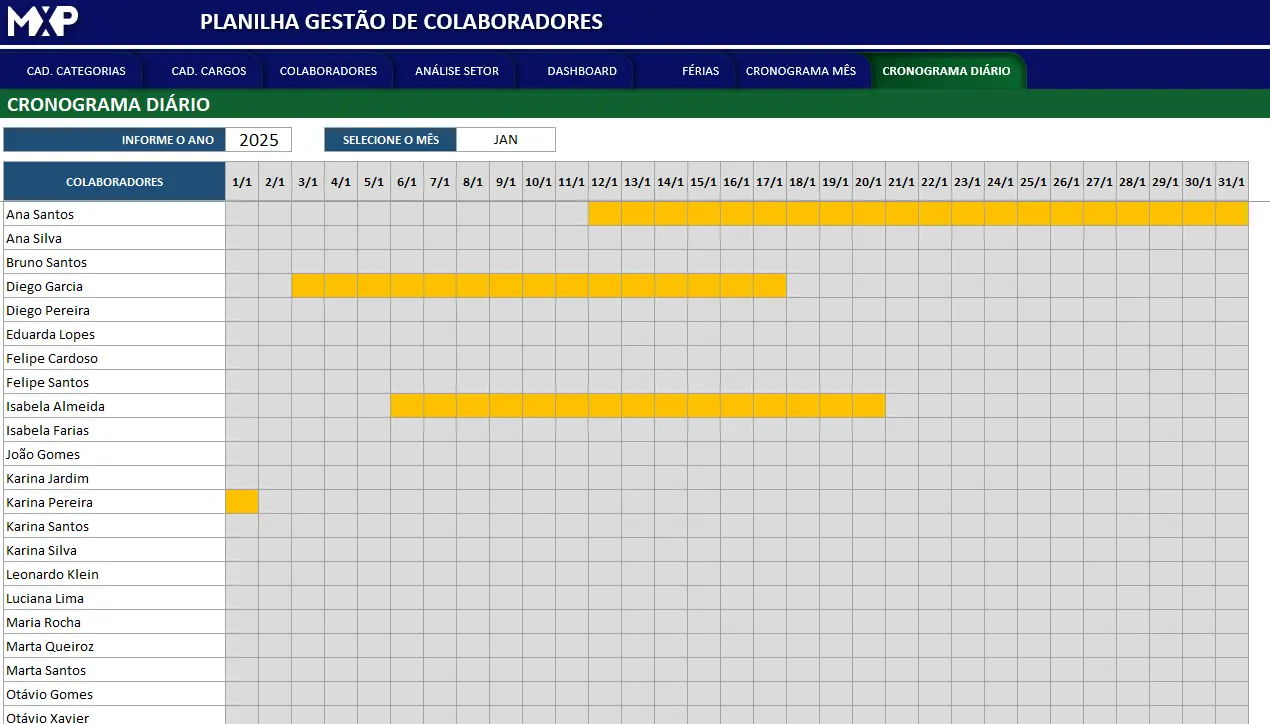The image size is (1270, 724).
Task: Click the MXP logo icon
Action: [42, 21]
